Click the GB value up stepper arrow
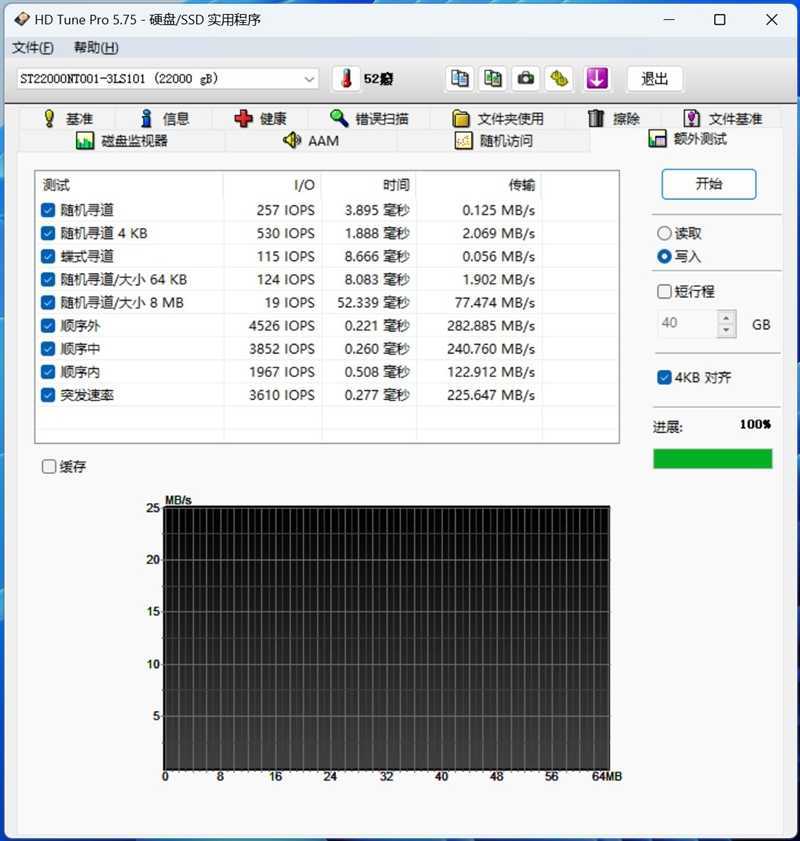Screen dimensions: 800x841 (726, 317)
